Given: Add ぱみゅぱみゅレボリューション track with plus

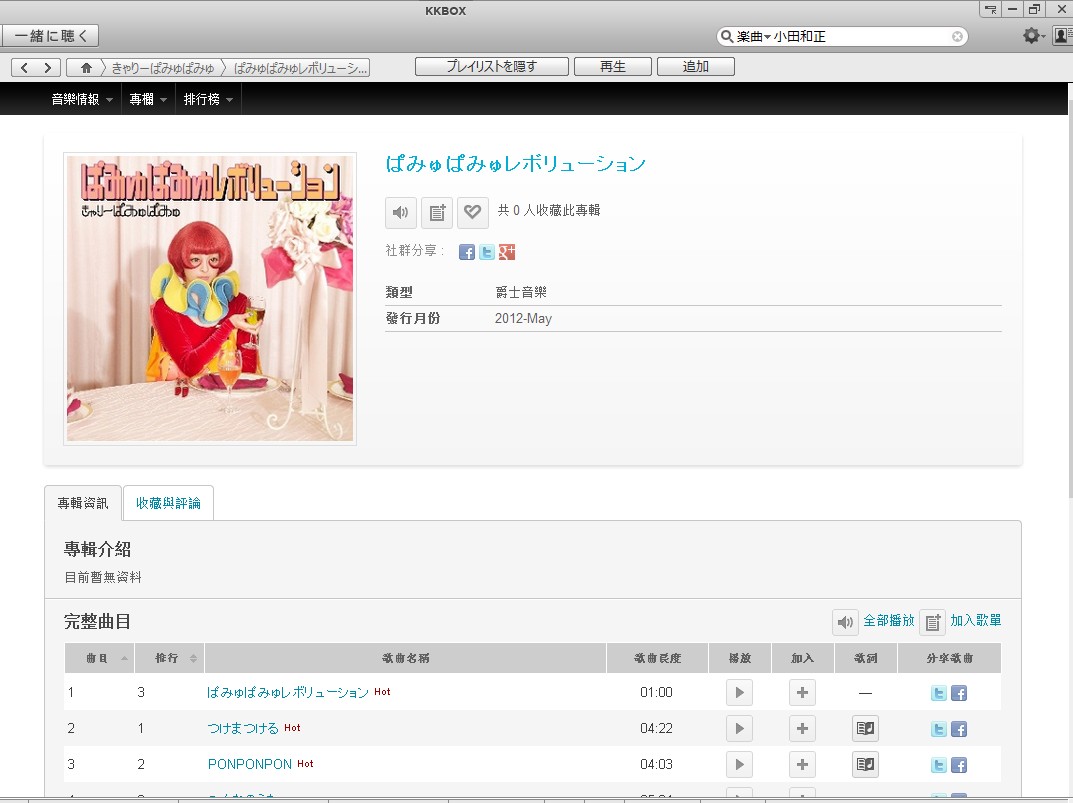Looking at the screenshot, I should (802, 693).
